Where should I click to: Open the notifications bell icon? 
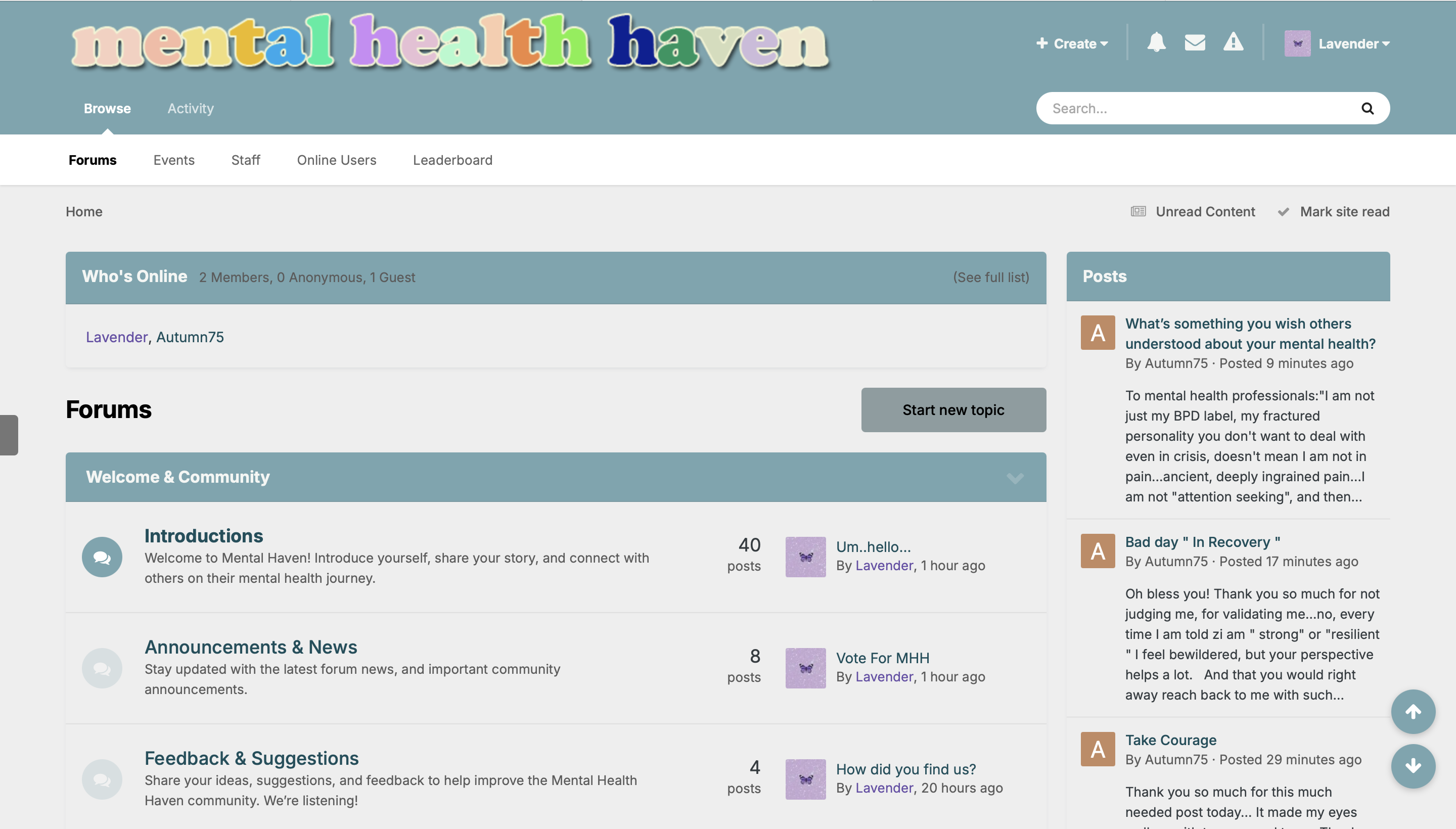point(1156,42)
